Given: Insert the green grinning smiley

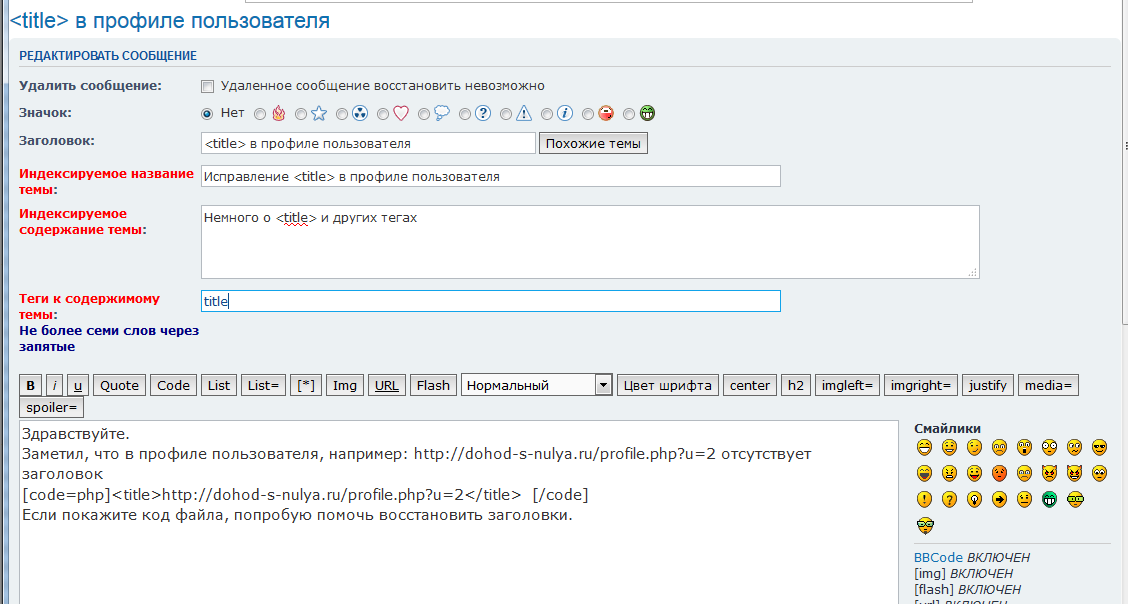Looking at the screenshot, I should click(x=1049, y=499).
